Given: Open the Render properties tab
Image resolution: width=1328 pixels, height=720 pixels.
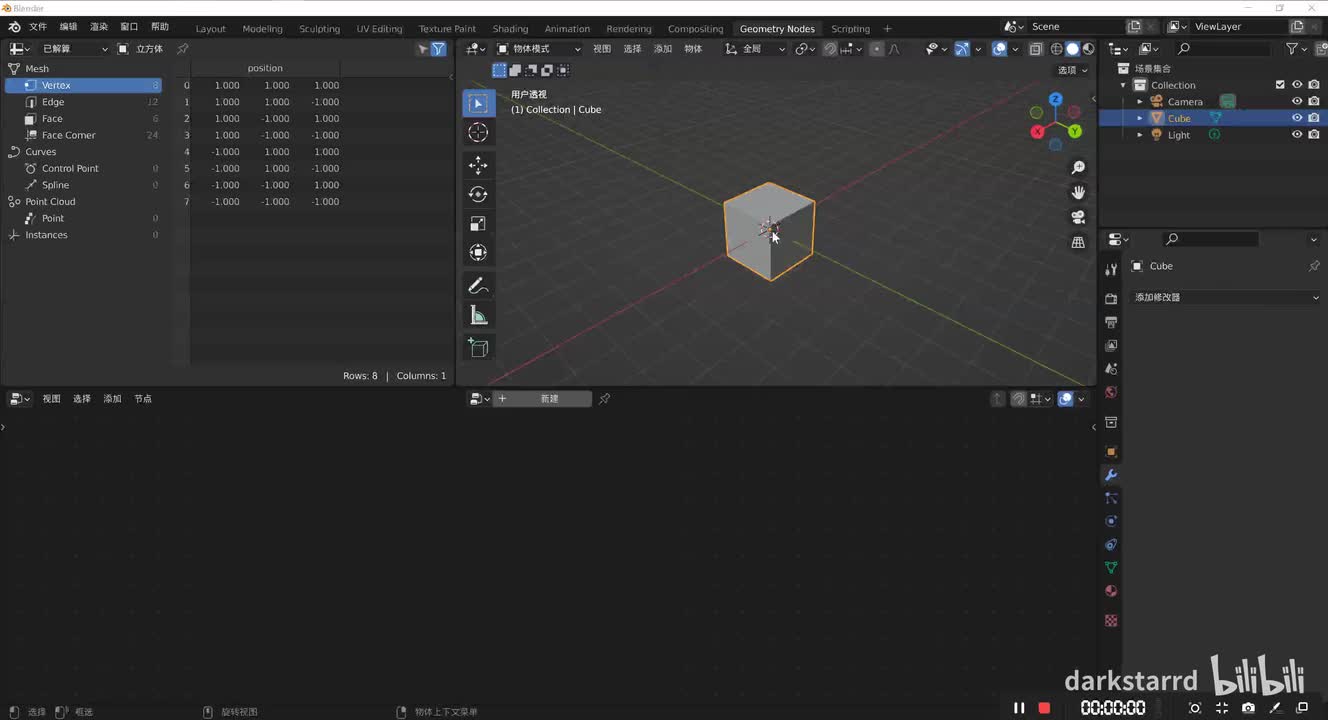Looking at the screenshot, I should pos(1110,299).
